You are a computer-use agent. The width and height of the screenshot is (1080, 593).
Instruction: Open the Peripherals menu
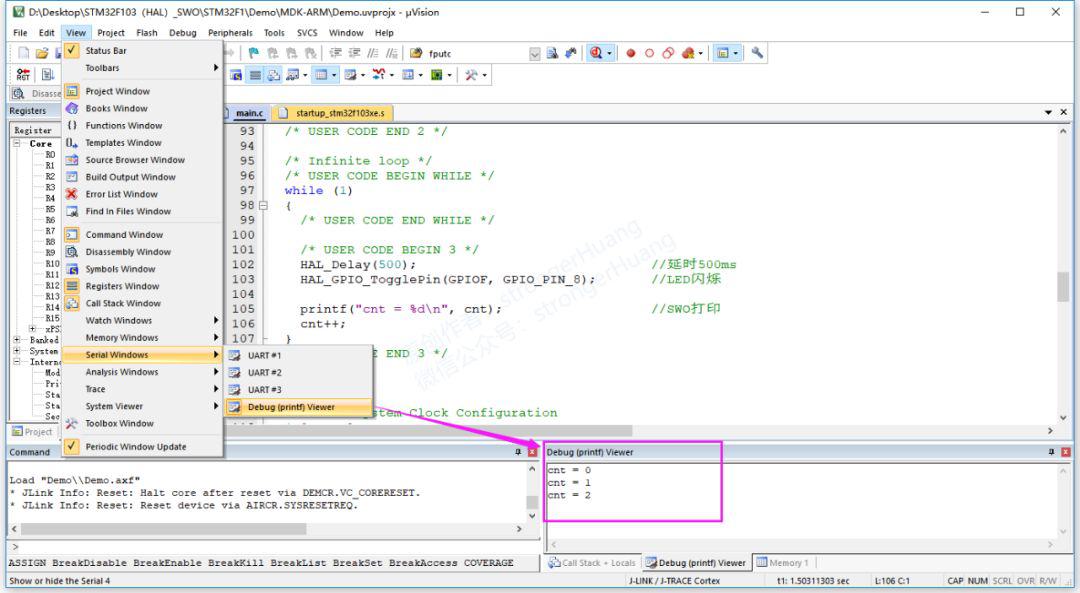230,32
